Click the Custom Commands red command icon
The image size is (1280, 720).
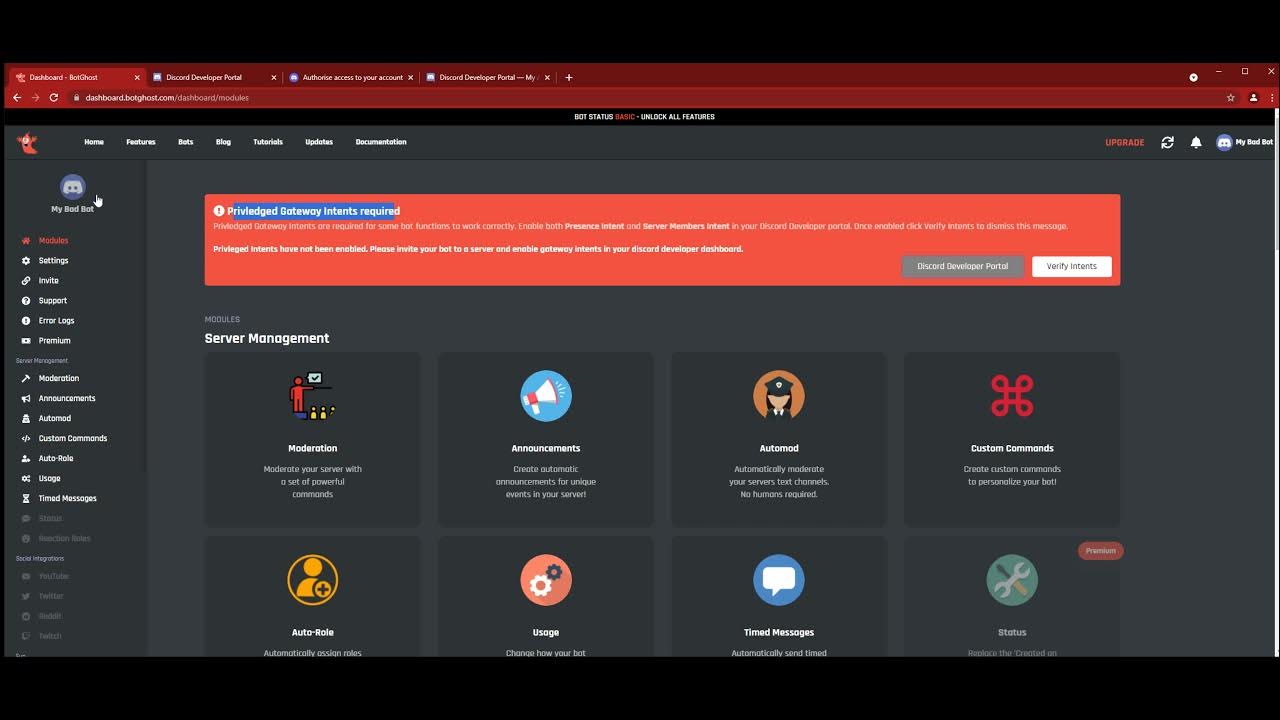[x=1012, y=395]
